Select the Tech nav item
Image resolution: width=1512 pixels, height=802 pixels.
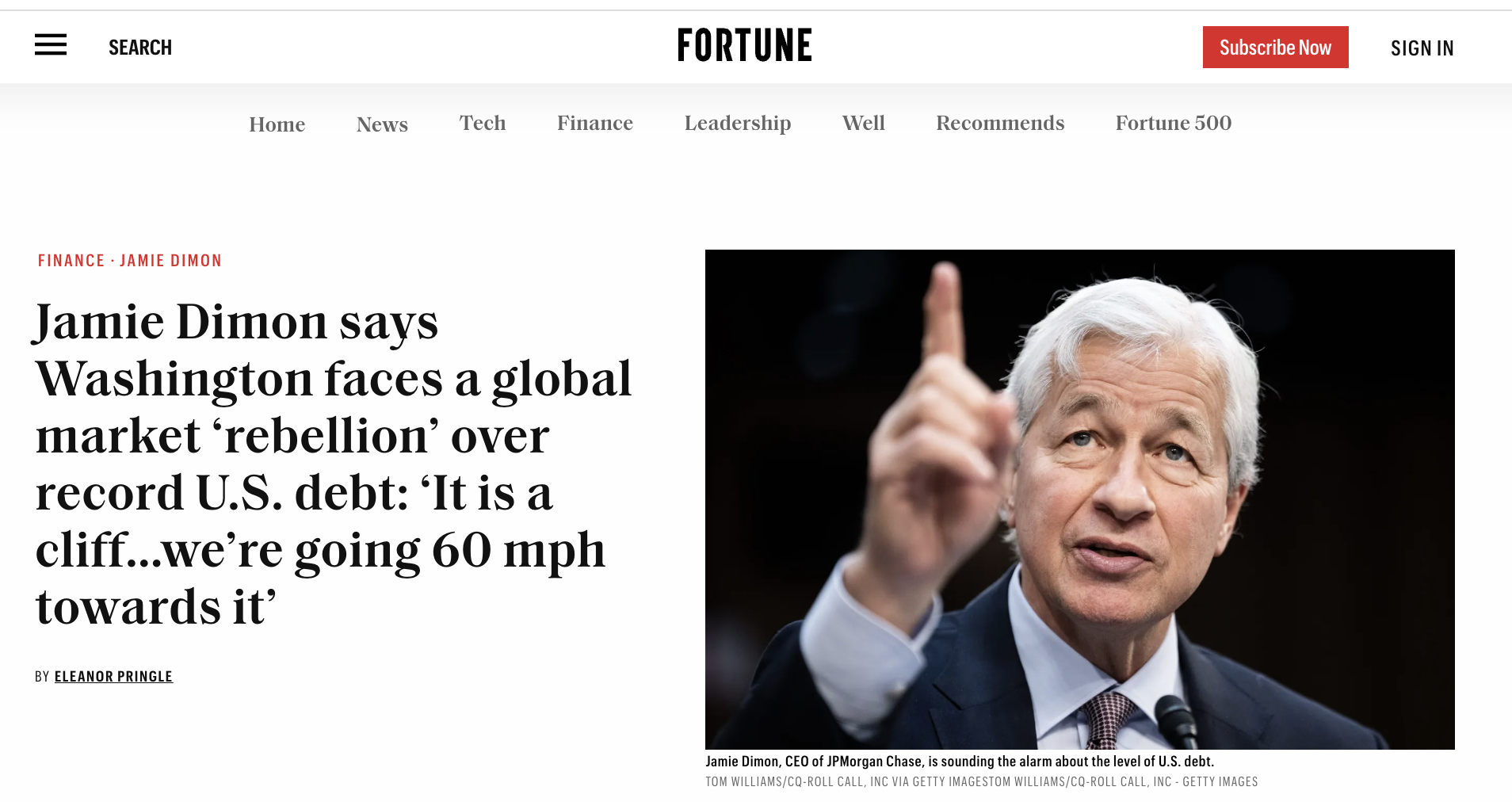click(x=482, y=124)
